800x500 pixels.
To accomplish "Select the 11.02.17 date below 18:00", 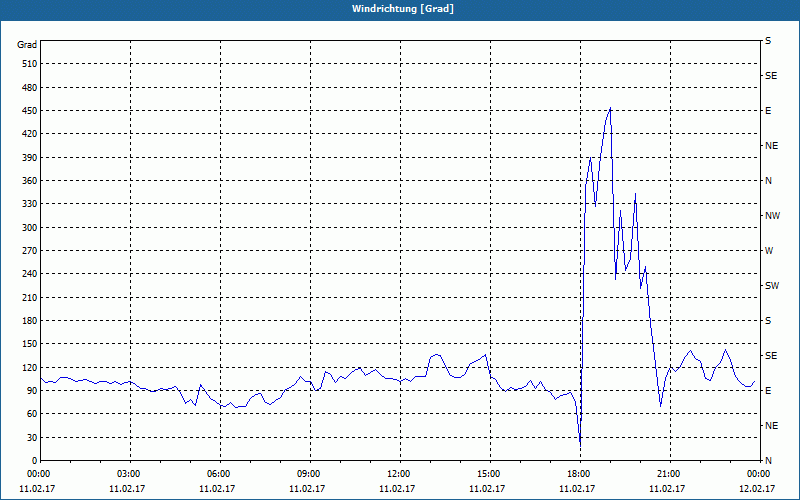I will click(577, 489).
